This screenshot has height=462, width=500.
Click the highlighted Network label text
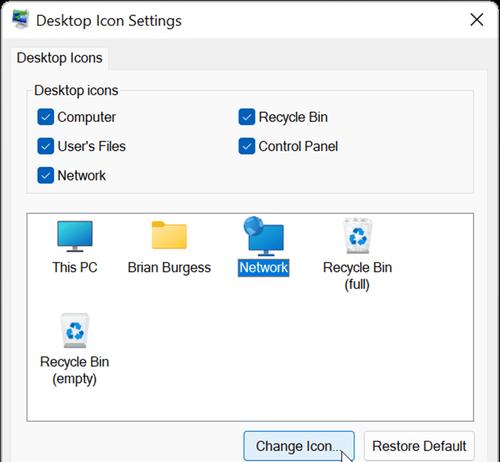tap(263, 268)
